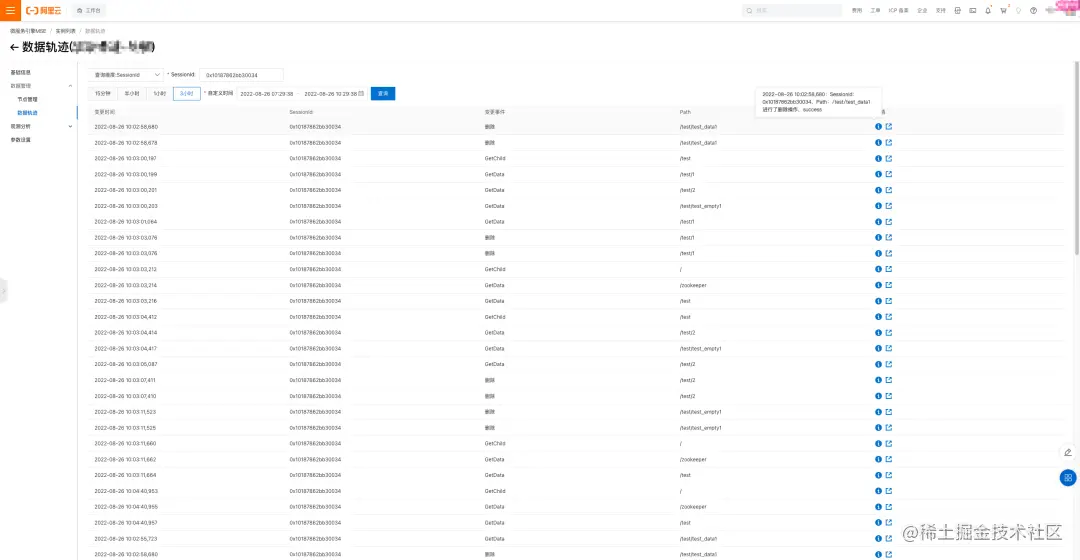This screenshot has height=560, width=1080.
Task: Expand the 观测分析 sidebar group
Action: pos(70,127)
